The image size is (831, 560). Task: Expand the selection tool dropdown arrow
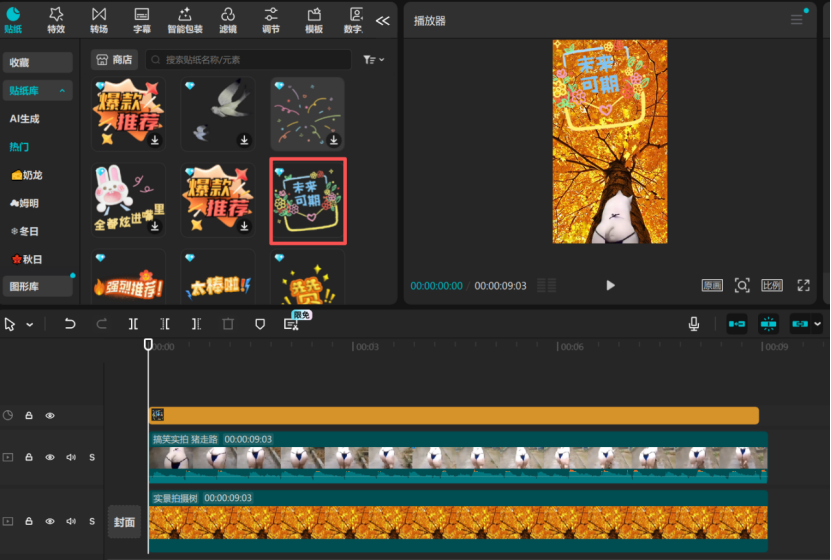(30, 325)
